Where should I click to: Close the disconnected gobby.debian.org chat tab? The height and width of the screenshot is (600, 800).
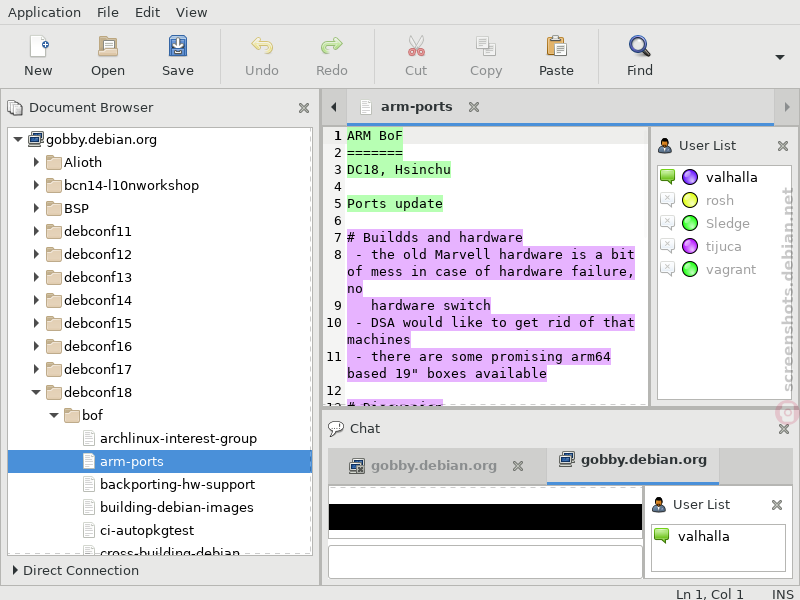coord(518,466)
